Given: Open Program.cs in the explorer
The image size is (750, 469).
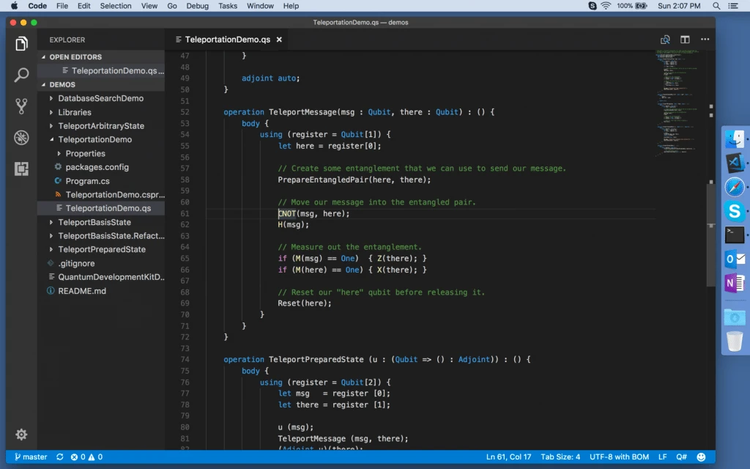Looking at the screenshot, I should coord(87,181).
